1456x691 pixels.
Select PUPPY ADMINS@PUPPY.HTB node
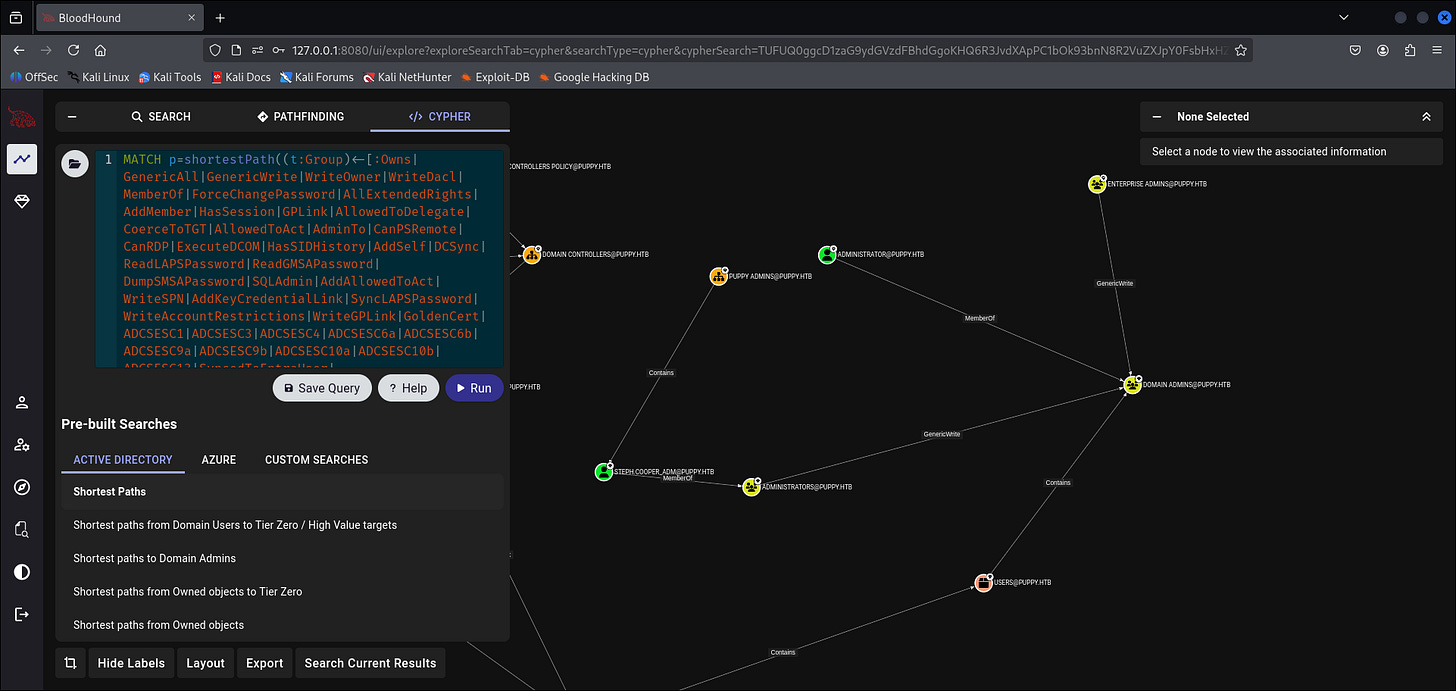click(x=718, y=276)
